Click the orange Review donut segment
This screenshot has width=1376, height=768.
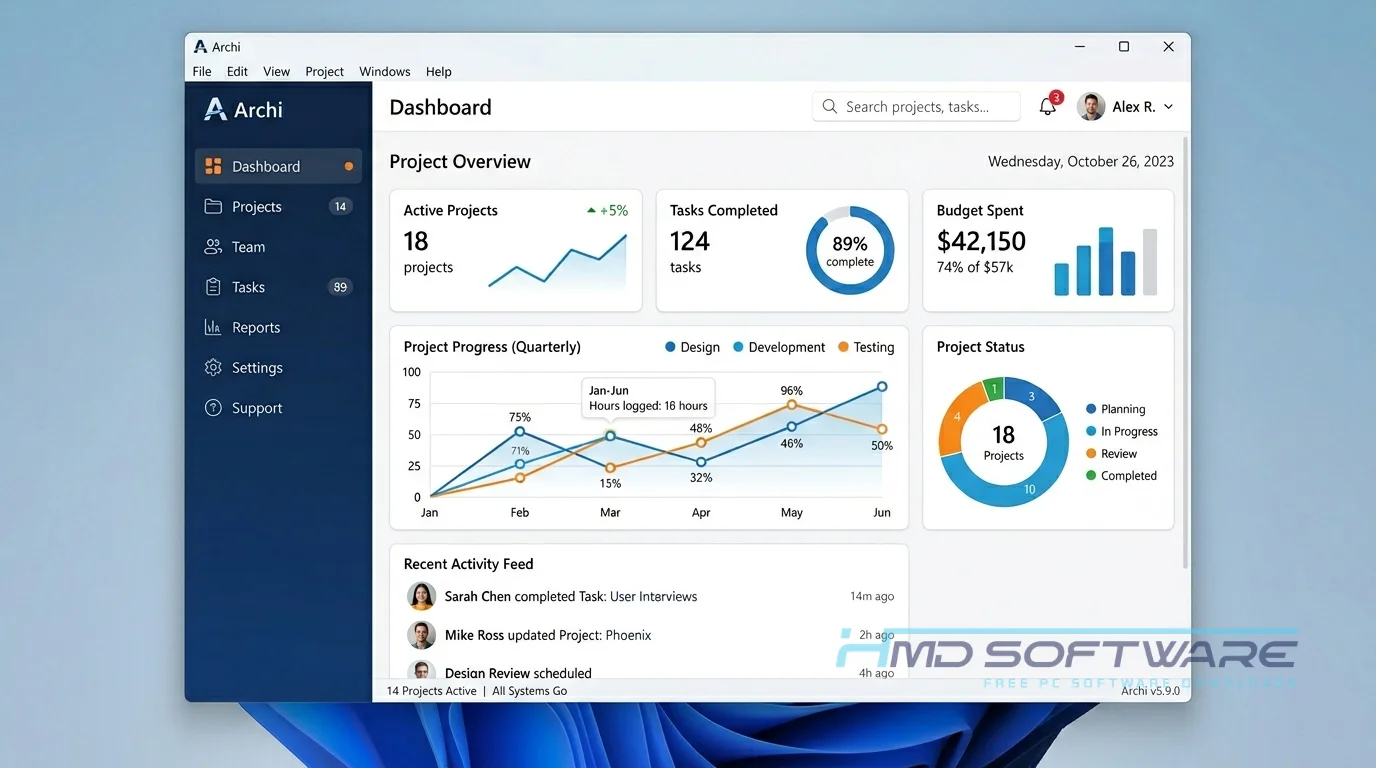[x=958, y=418]
